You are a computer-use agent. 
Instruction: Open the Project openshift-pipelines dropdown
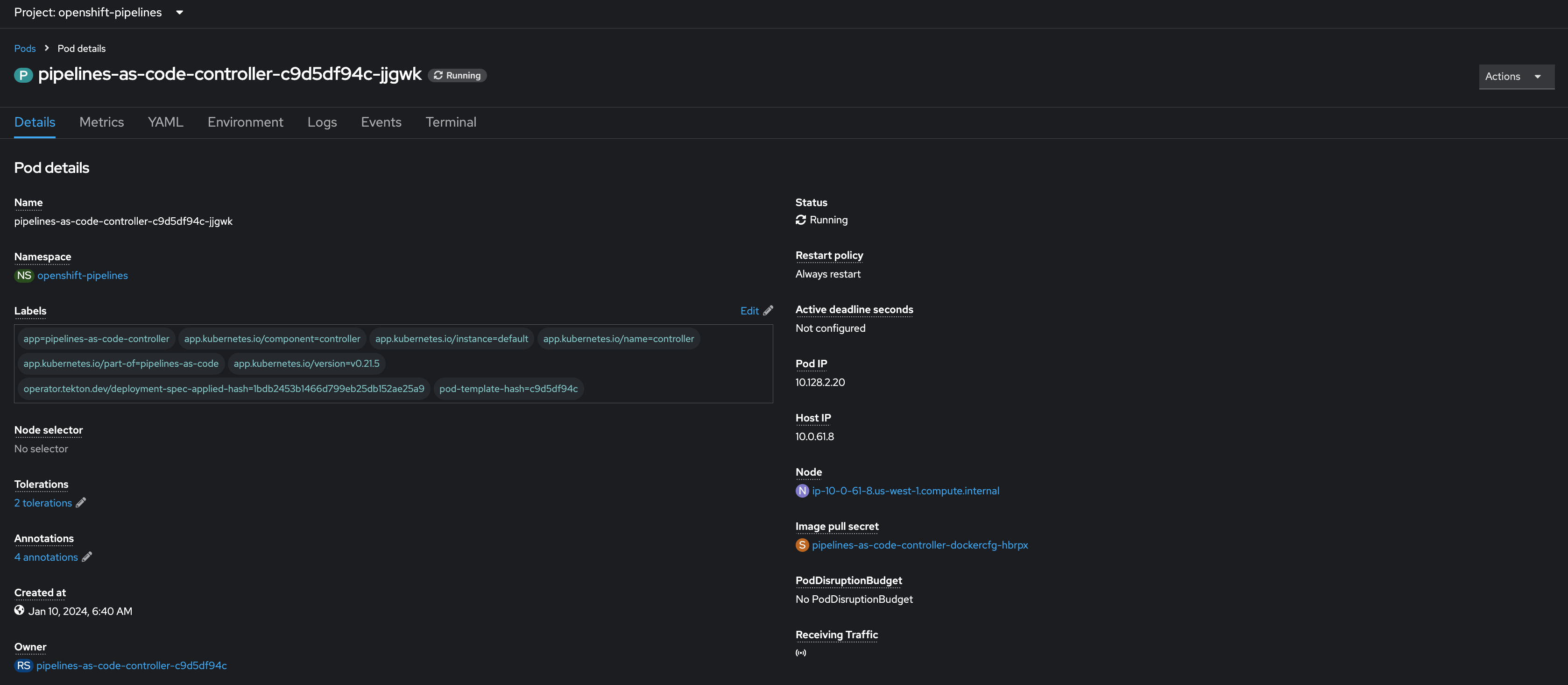point(99,12)
